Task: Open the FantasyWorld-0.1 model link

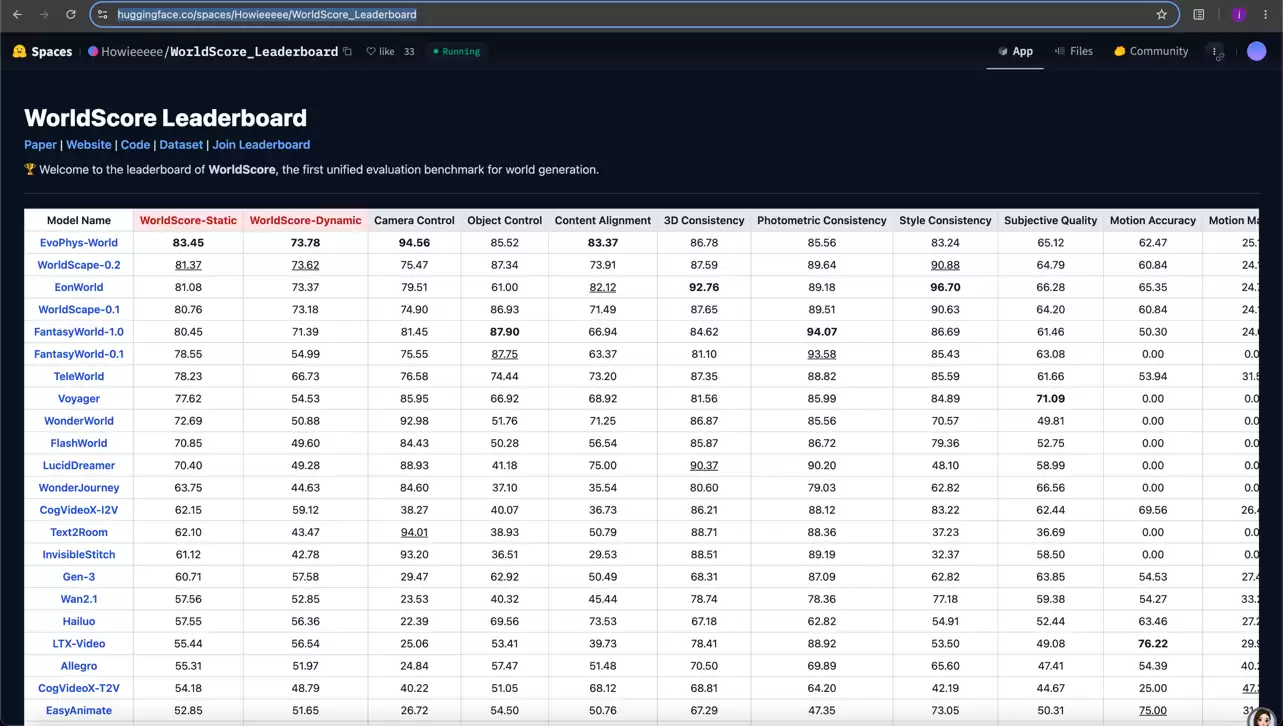Action: click(79, 354)
